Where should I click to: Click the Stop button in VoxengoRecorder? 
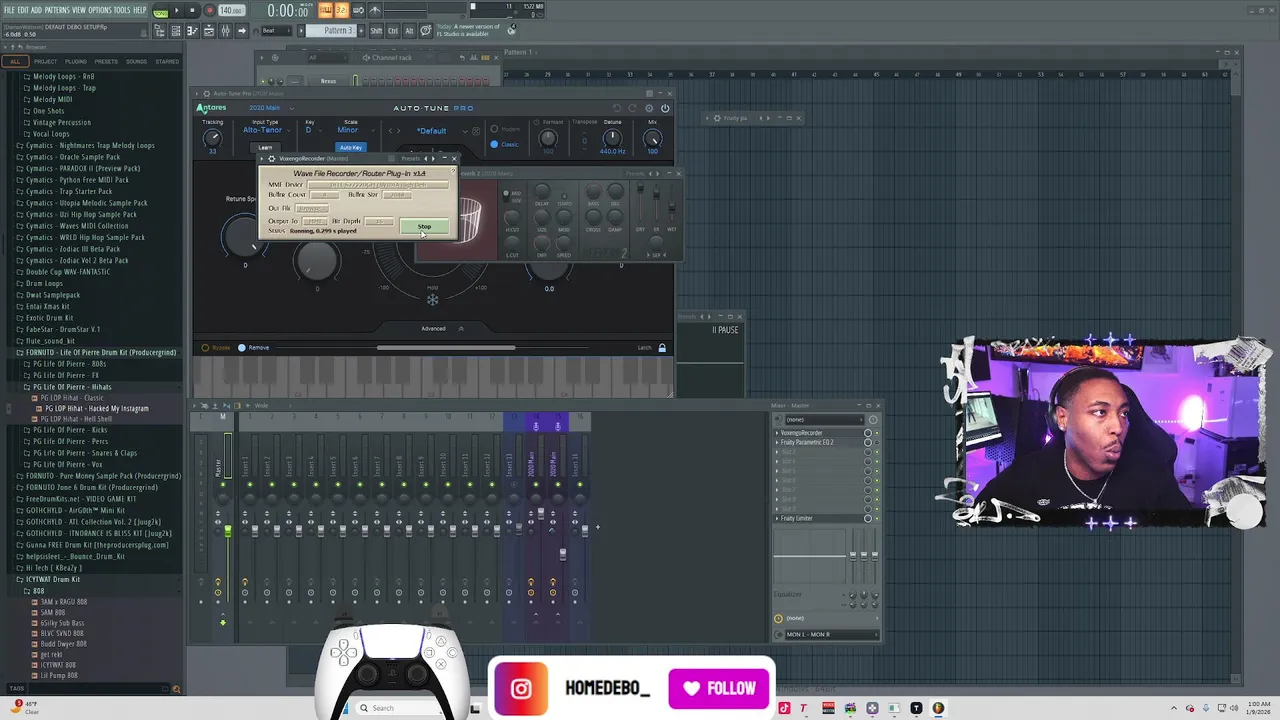pos(424,227)
